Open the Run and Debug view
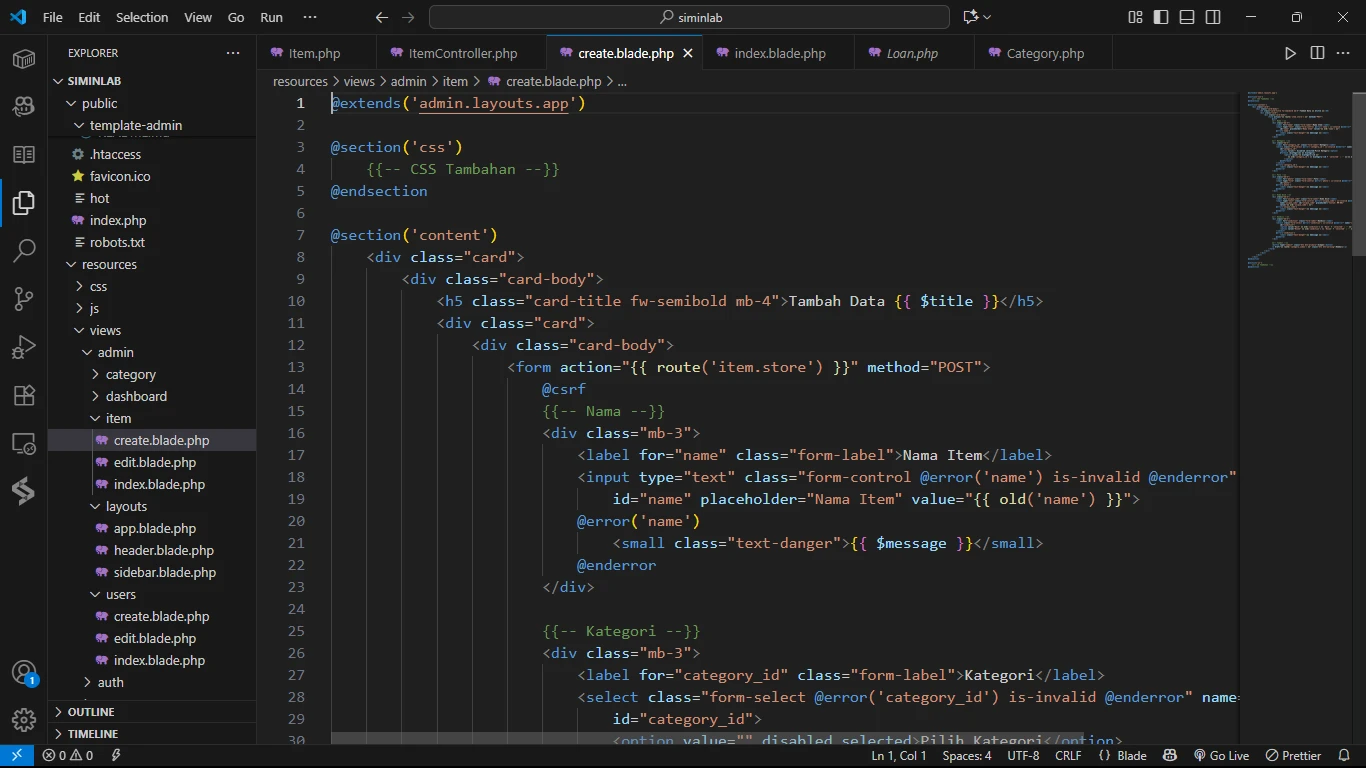The width and height of the screenshot is (1366, 768). (x=24, y=347)
